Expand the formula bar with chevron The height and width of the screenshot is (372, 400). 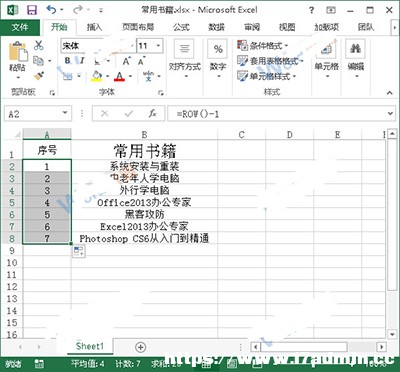[x=391, y=114]
